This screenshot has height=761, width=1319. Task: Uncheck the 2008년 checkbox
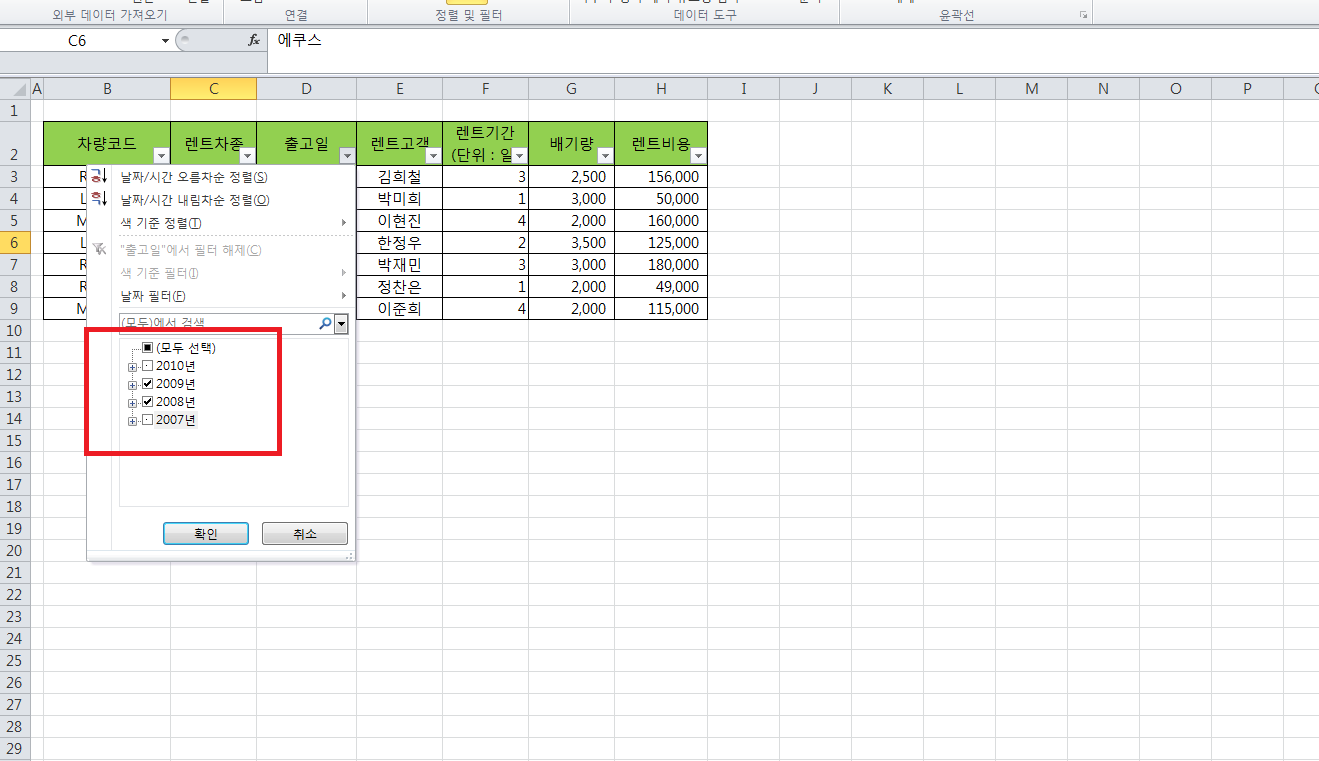[x=148, y=402]
